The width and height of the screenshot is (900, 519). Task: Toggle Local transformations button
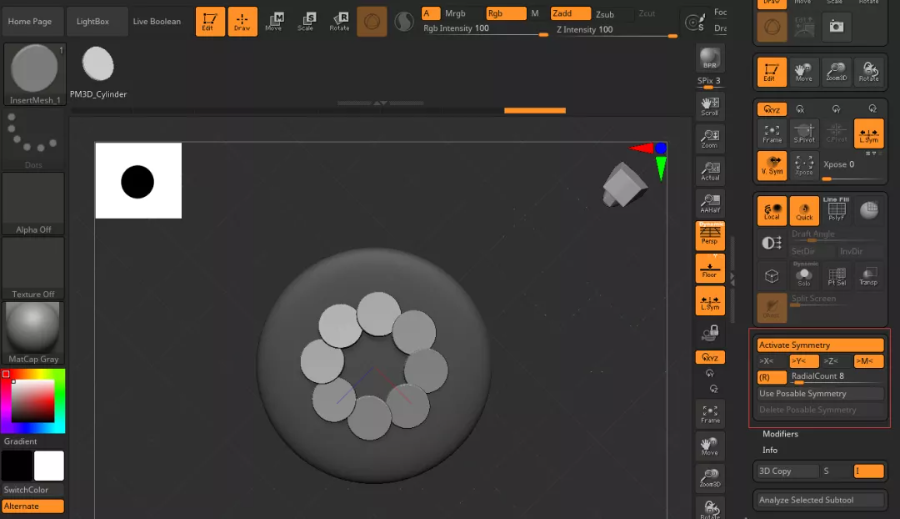(772, 210)
